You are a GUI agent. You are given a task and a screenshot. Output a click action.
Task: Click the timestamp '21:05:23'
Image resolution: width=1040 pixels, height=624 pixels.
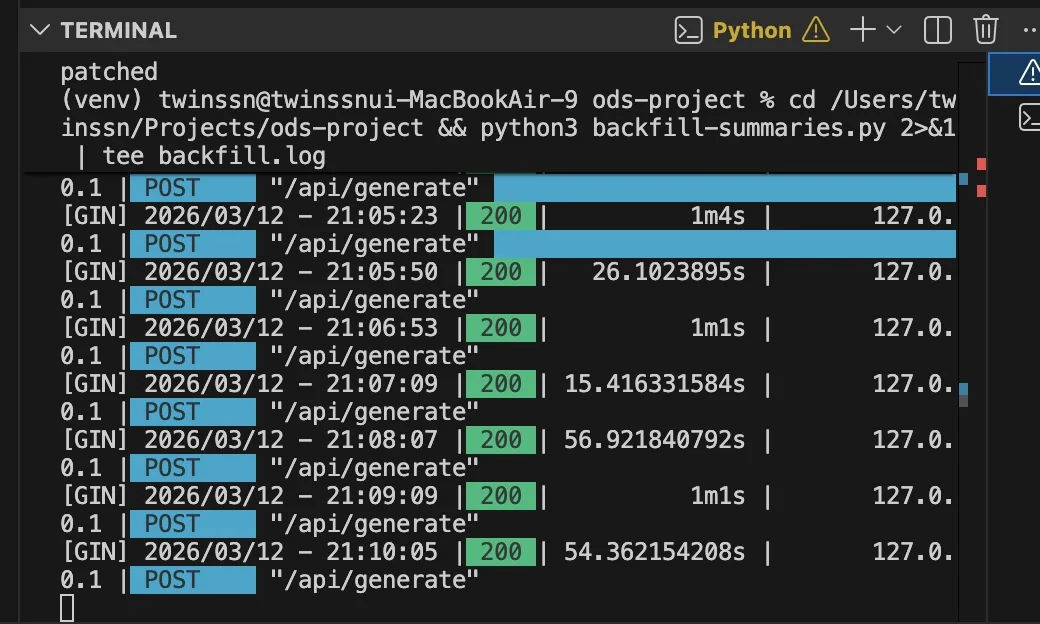[x=381, y=216]
